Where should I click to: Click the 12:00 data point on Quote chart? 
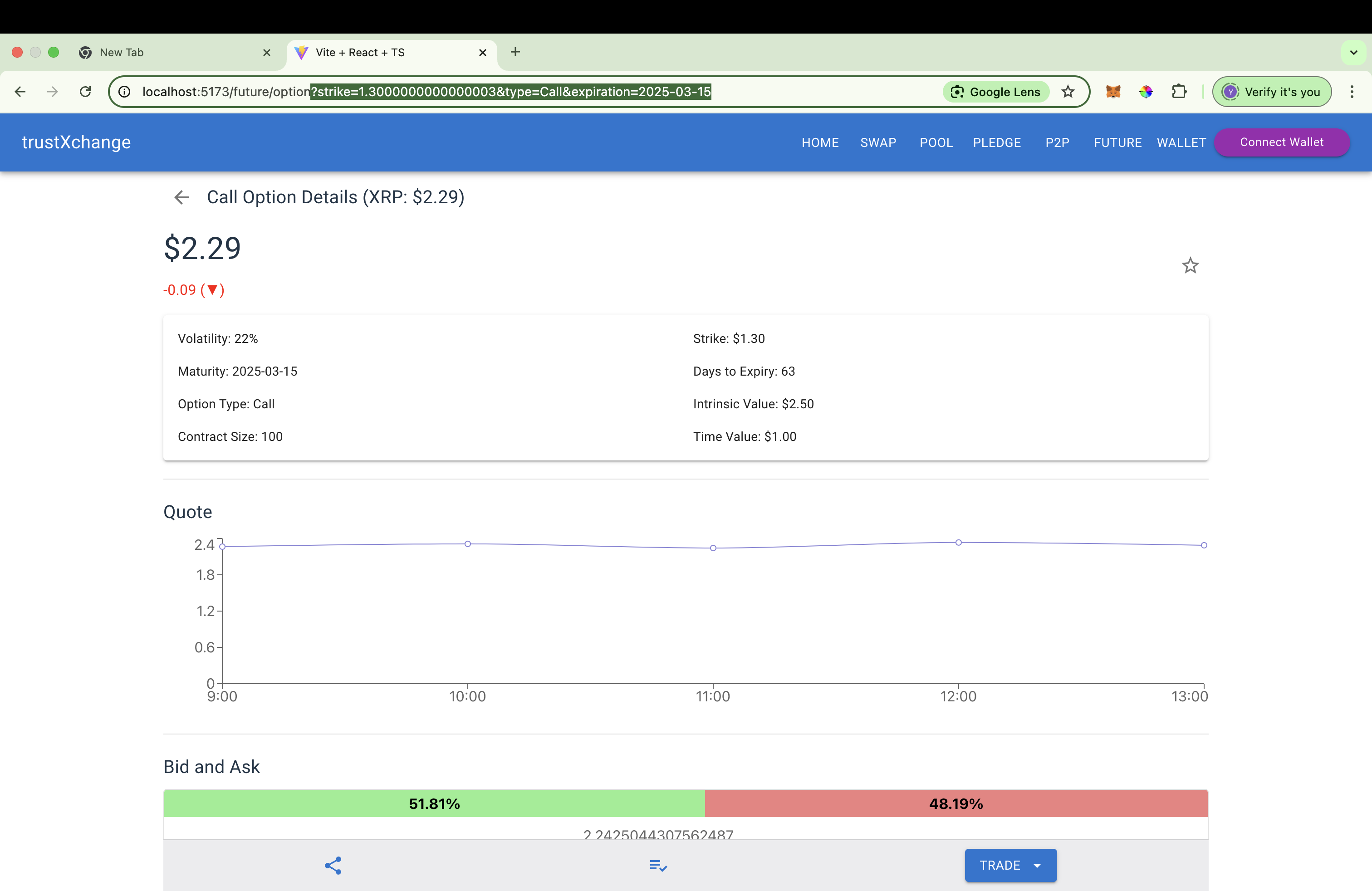(x=958, y=542)
